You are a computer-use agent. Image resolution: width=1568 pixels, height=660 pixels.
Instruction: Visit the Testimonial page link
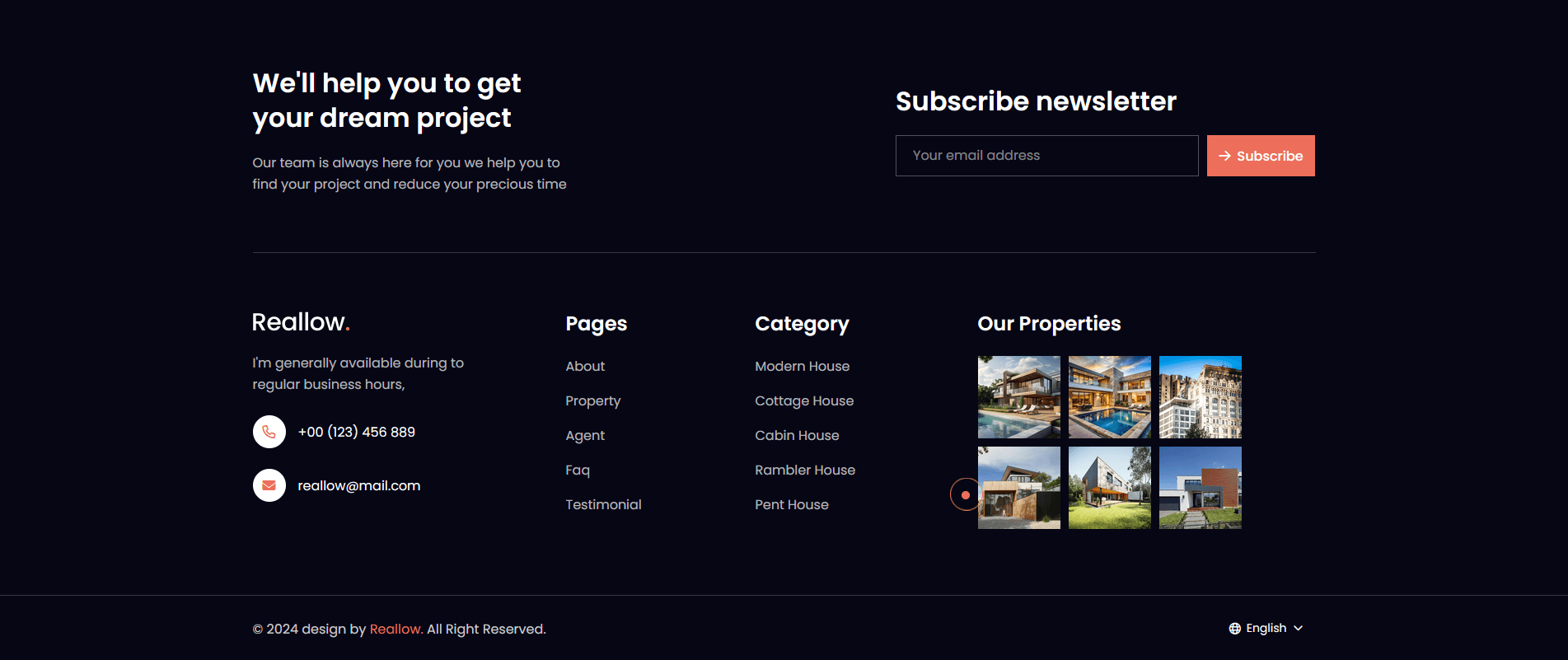pyautogui.click(x=603, y=504)
